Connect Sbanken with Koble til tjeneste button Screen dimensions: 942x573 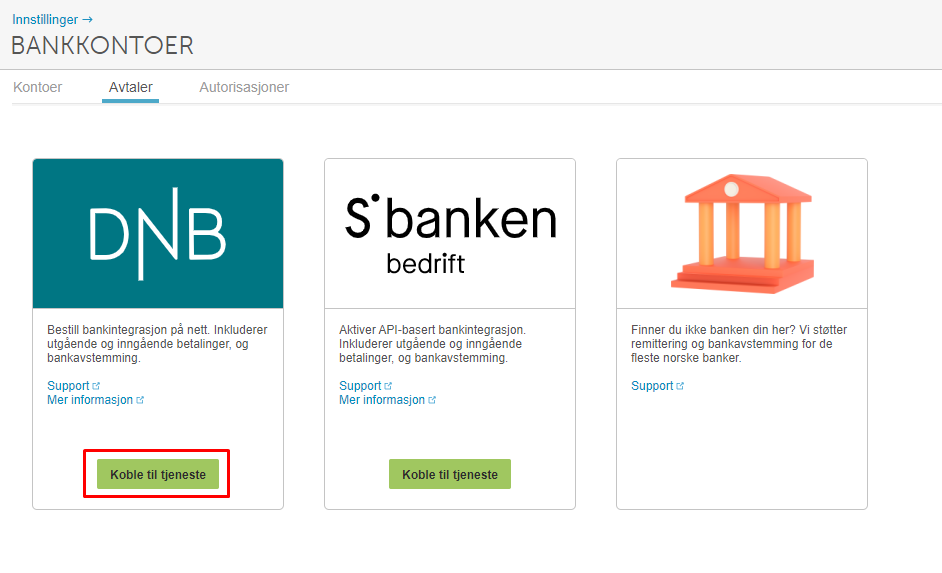tap(450, 474)
